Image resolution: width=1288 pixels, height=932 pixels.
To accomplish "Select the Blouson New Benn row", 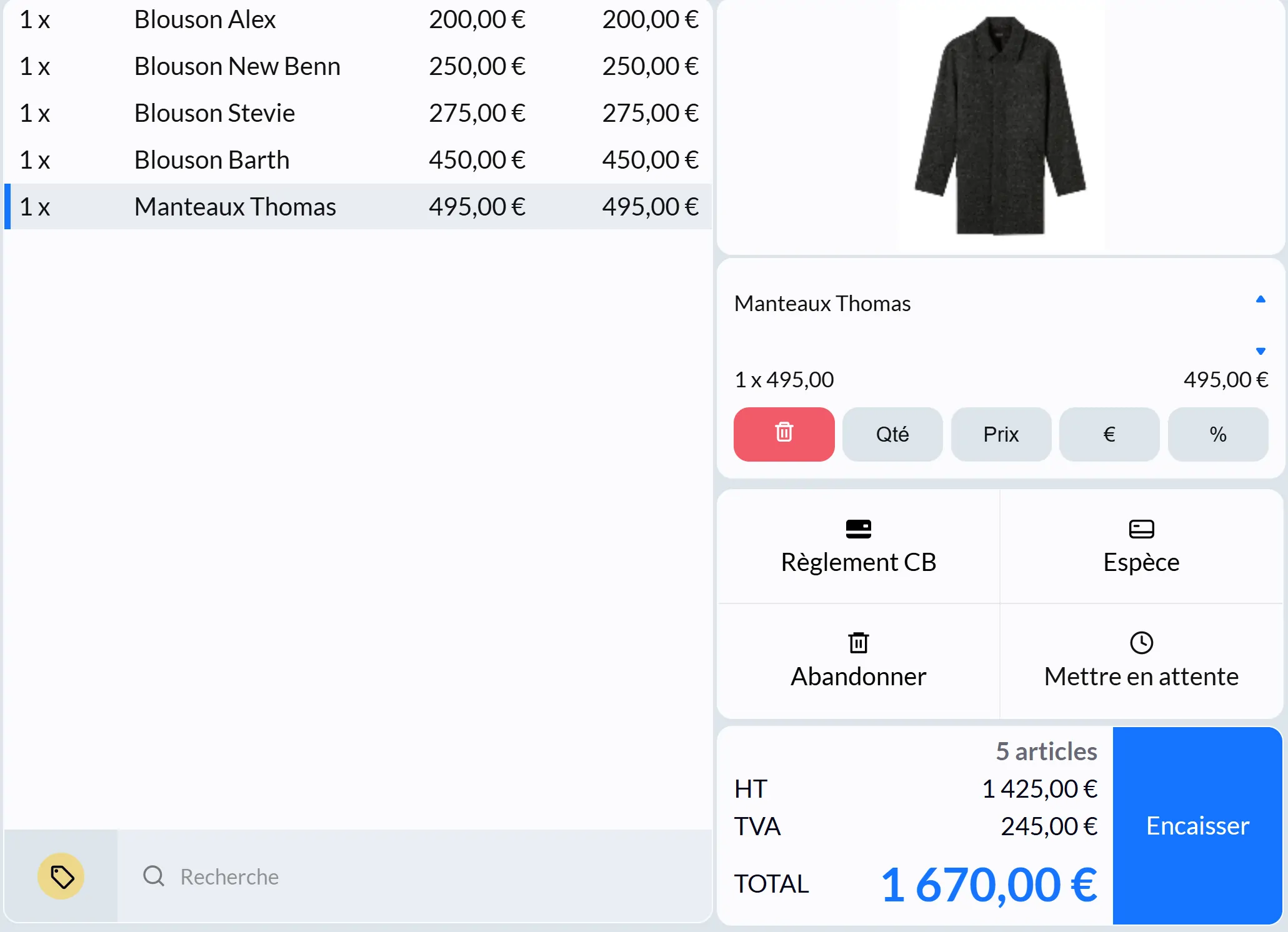I will coord(358,66).
